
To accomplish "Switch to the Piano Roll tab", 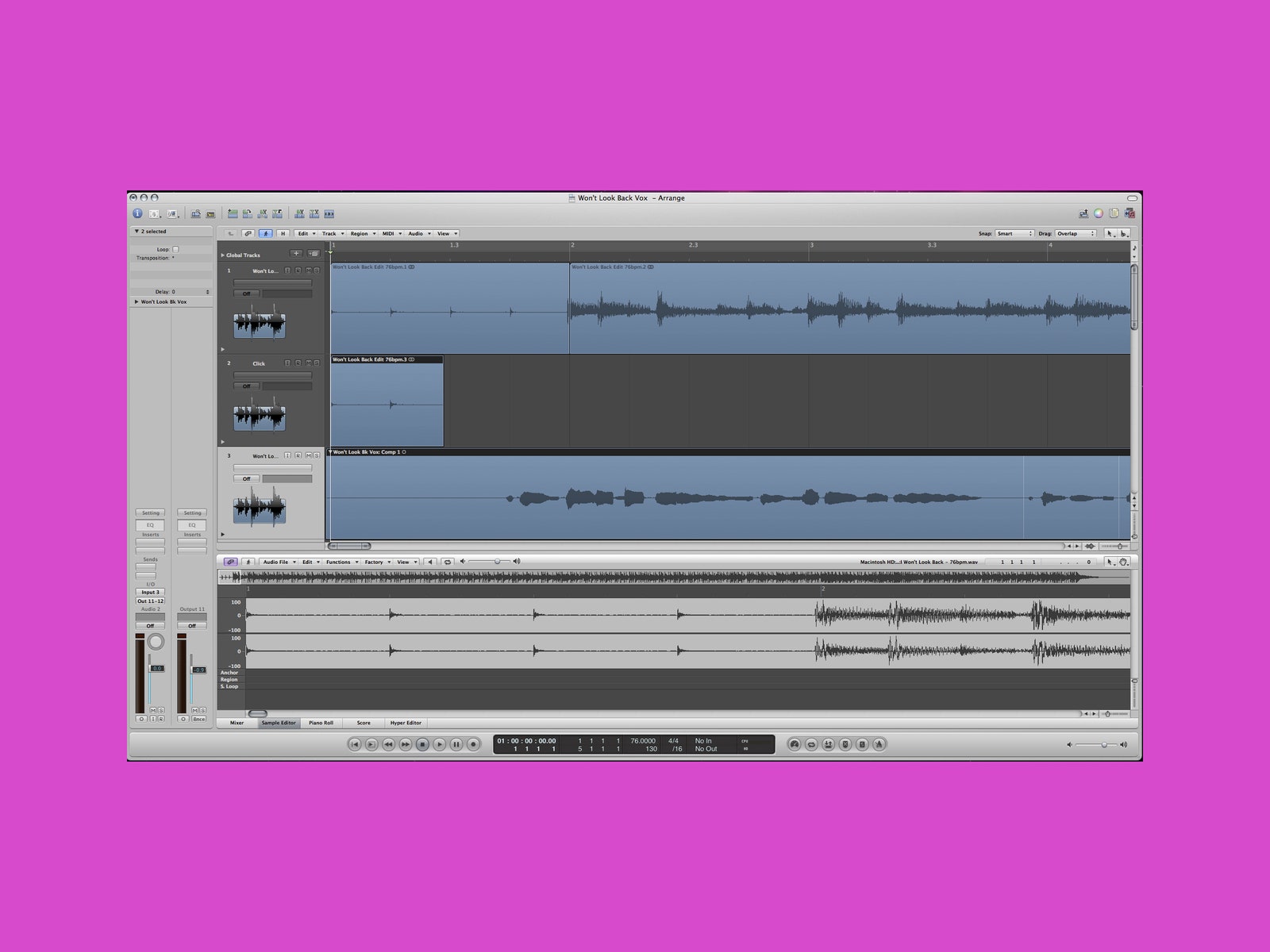I will [321, 723].
